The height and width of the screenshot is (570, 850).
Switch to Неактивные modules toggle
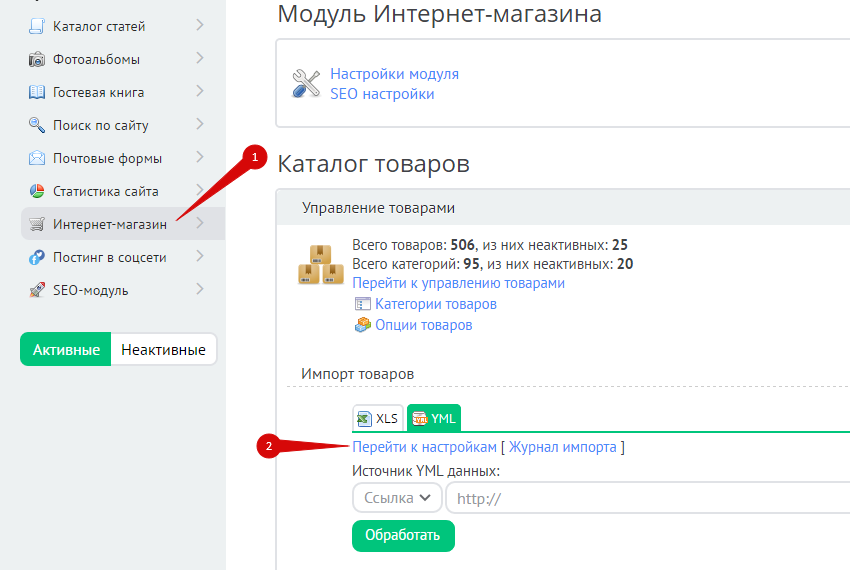coord(163,350)
